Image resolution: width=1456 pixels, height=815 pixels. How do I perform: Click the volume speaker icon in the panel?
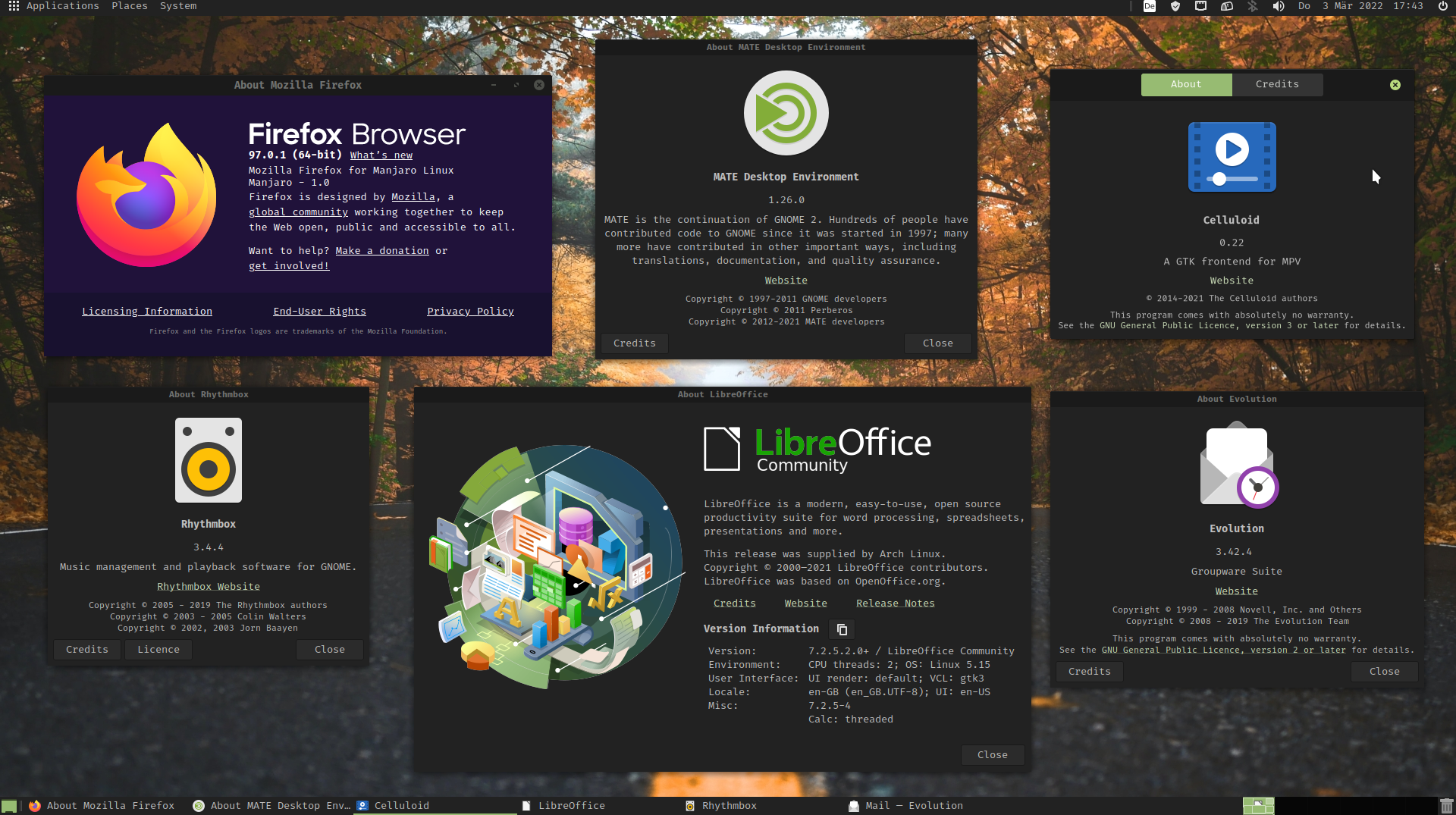click(1279, 6)
